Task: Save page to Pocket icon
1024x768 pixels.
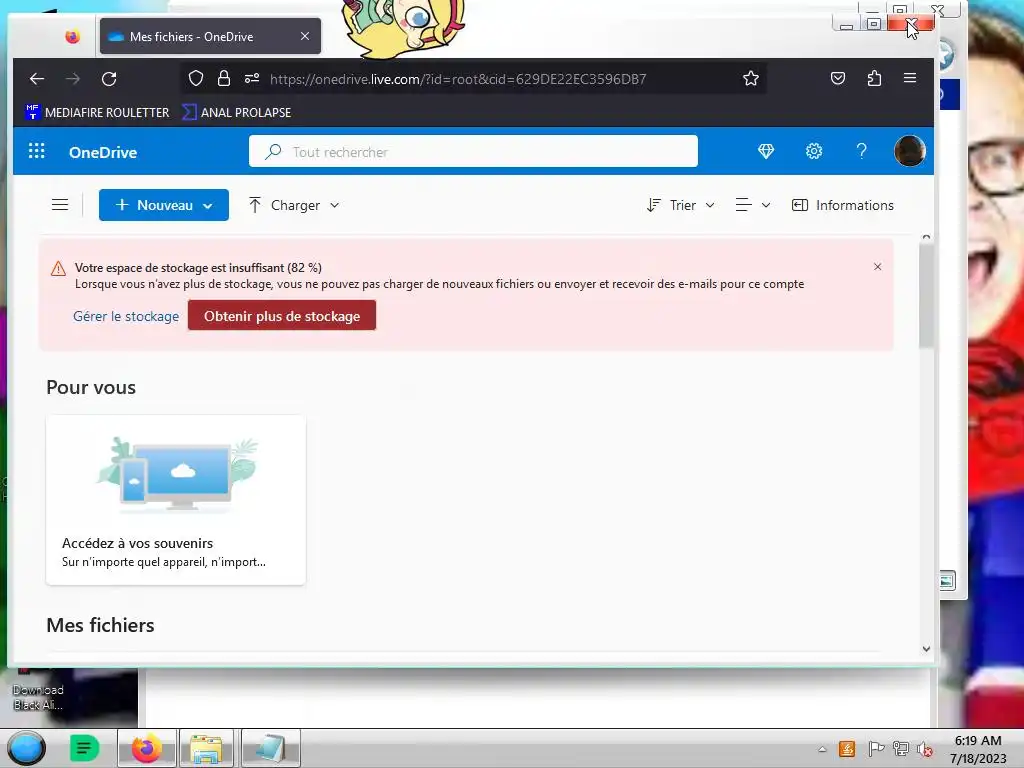Action: click(x=838, y=78)
